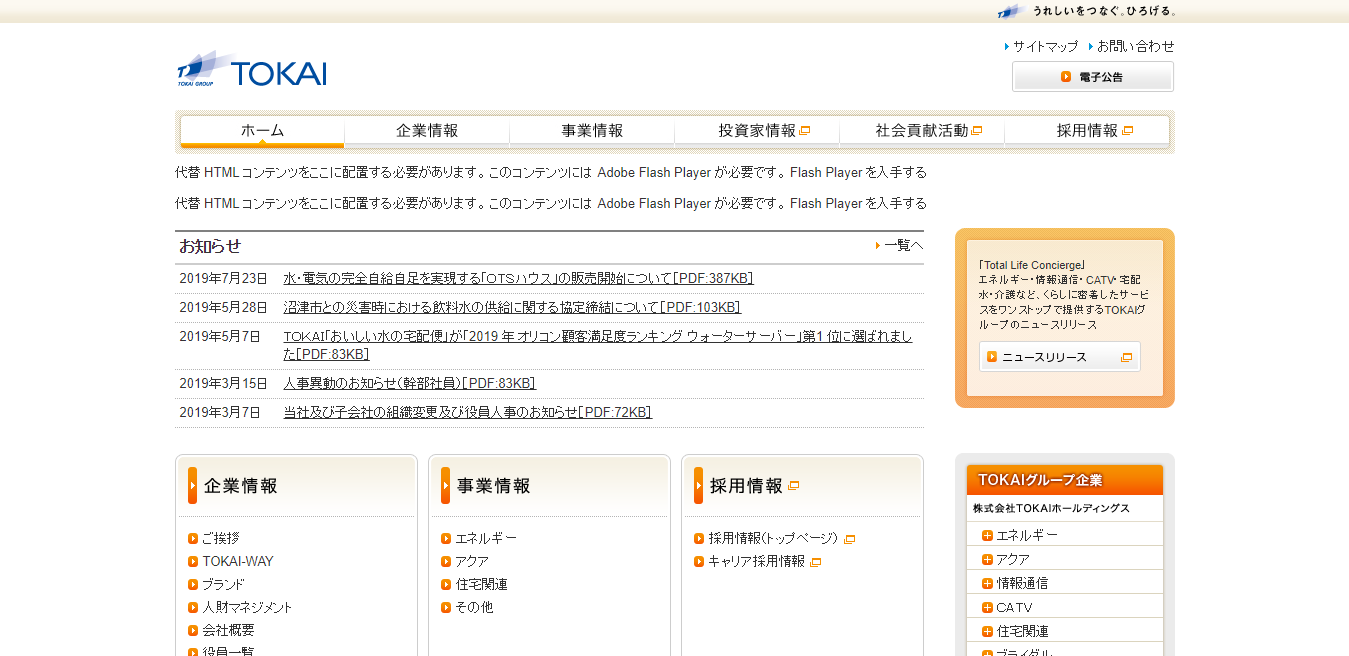Select the 企業情報 navigation tab
The width and height of the screenshot is (1349, 656).
click(427, 131)
